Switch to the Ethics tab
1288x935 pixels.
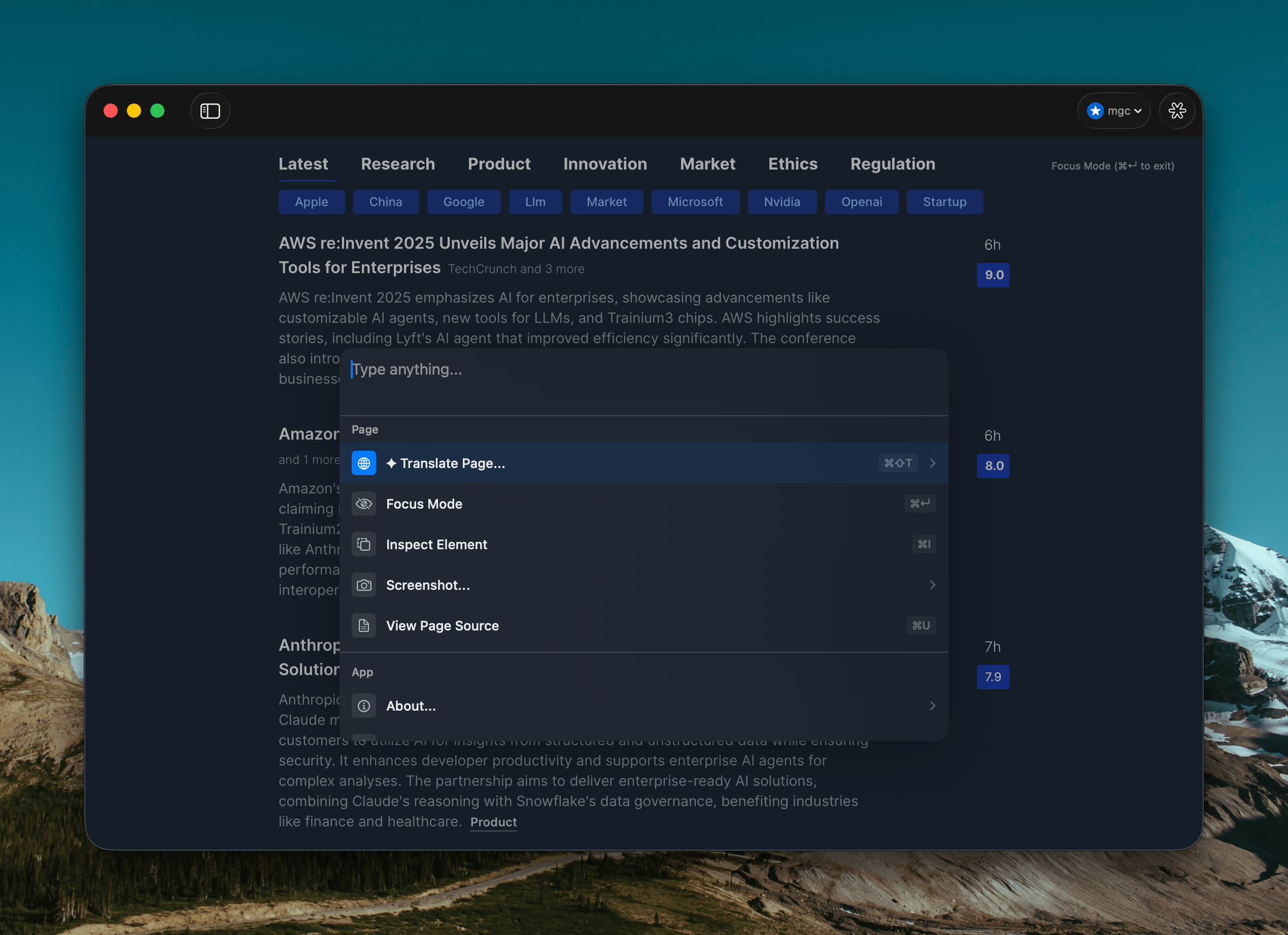pyautogui.click(x=792, y=164)
